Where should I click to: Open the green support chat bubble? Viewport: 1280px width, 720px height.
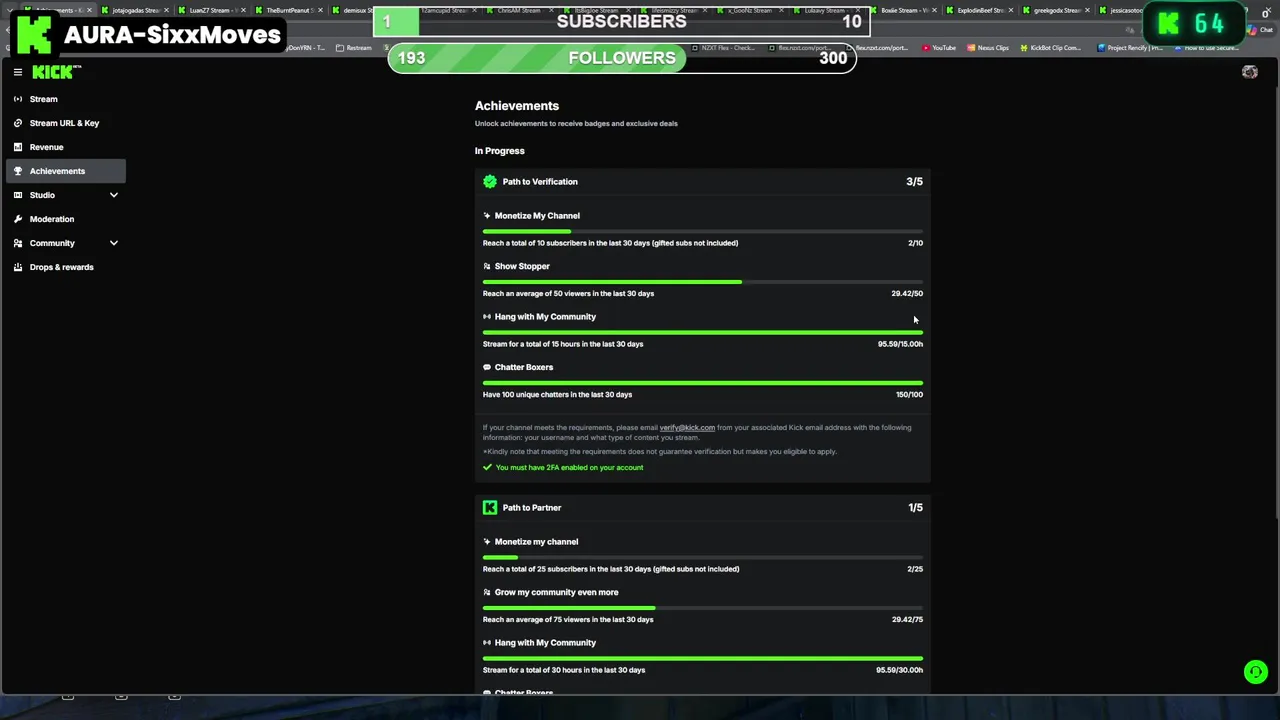[x=1256, y=672]
